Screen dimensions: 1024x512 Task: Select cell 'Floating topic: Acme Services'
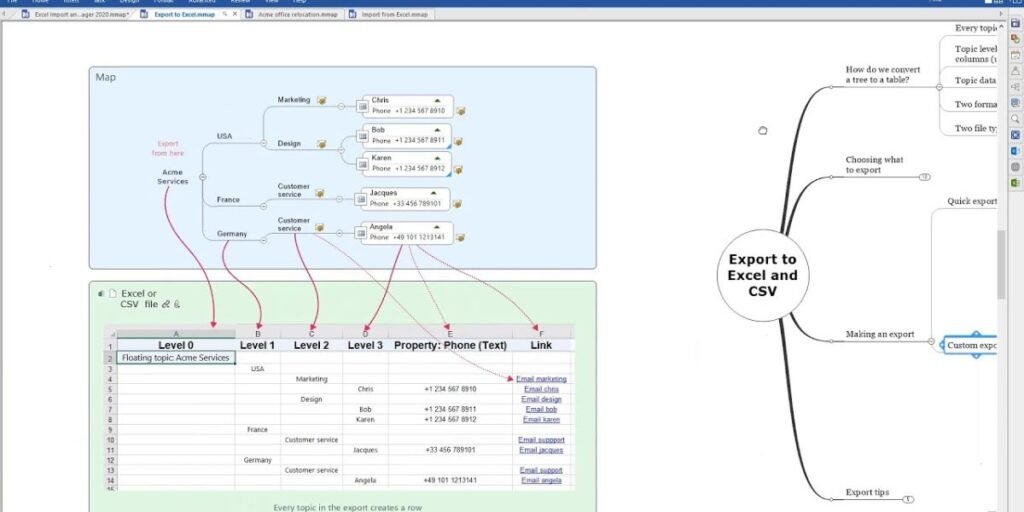(x=176, y=358)
